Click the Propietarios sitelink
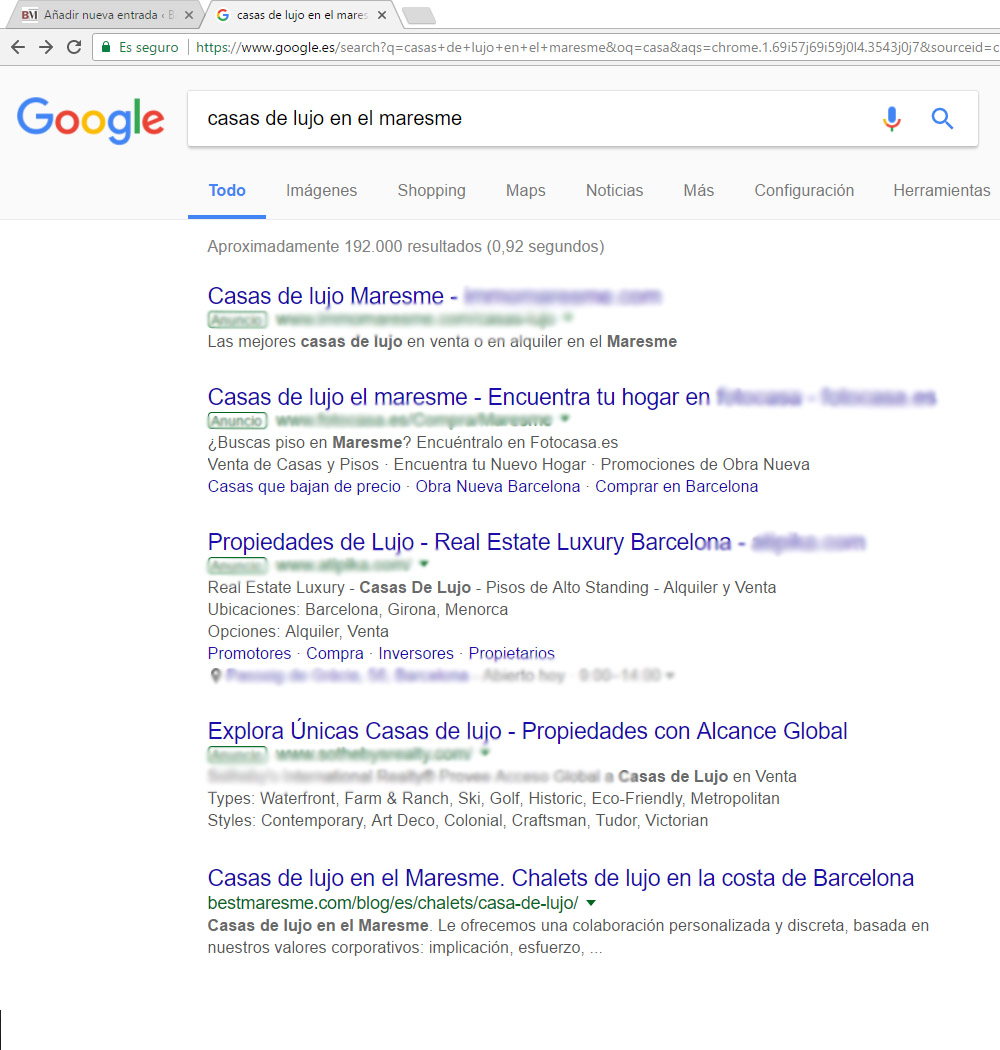The height and width of the screenshot is (1050, 1000). click(512, 653)
